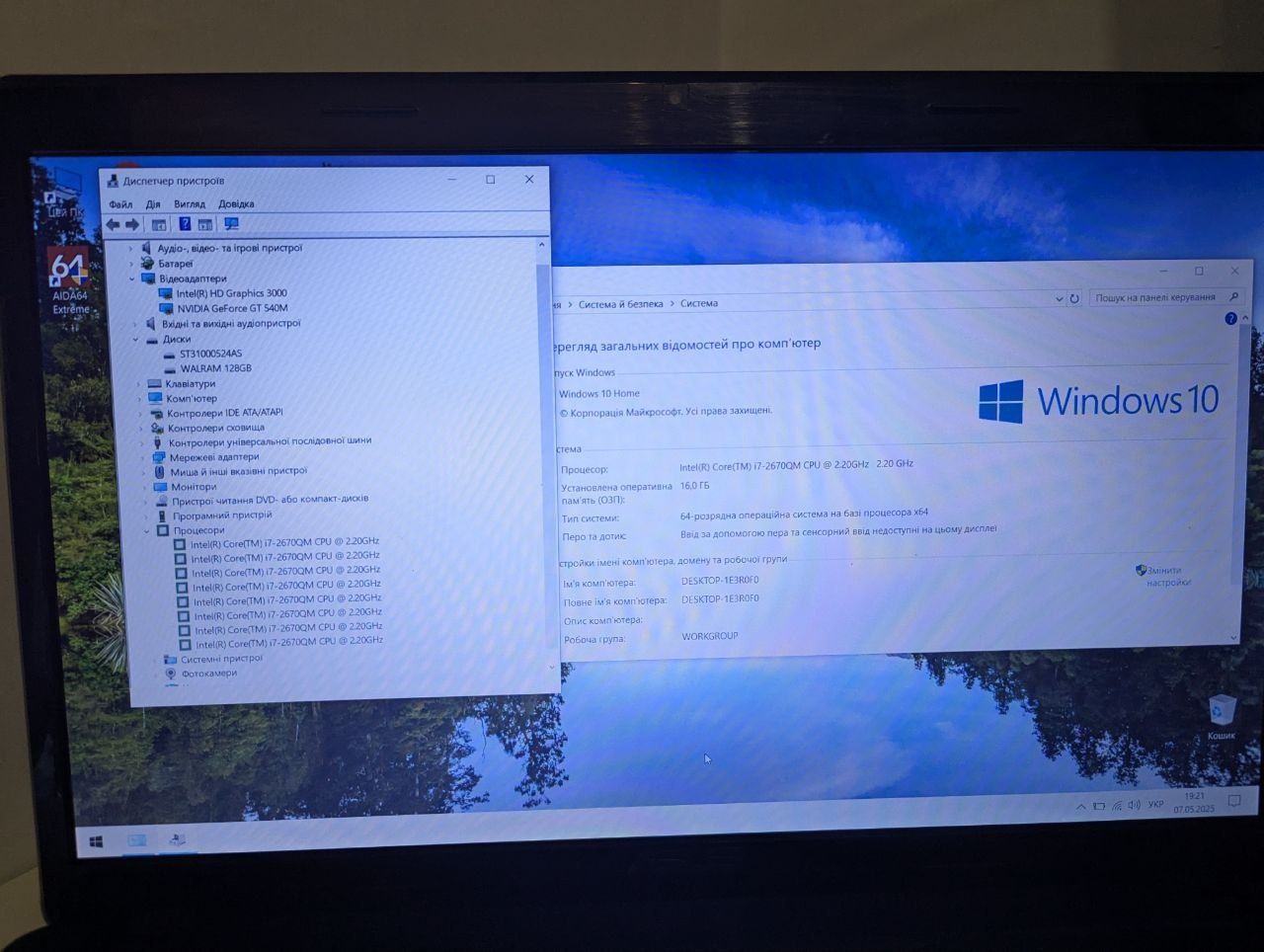The image size is (1264, 952).
Task: Click Система й безпека breadcrumb in System window
Action: pos(620,304)
